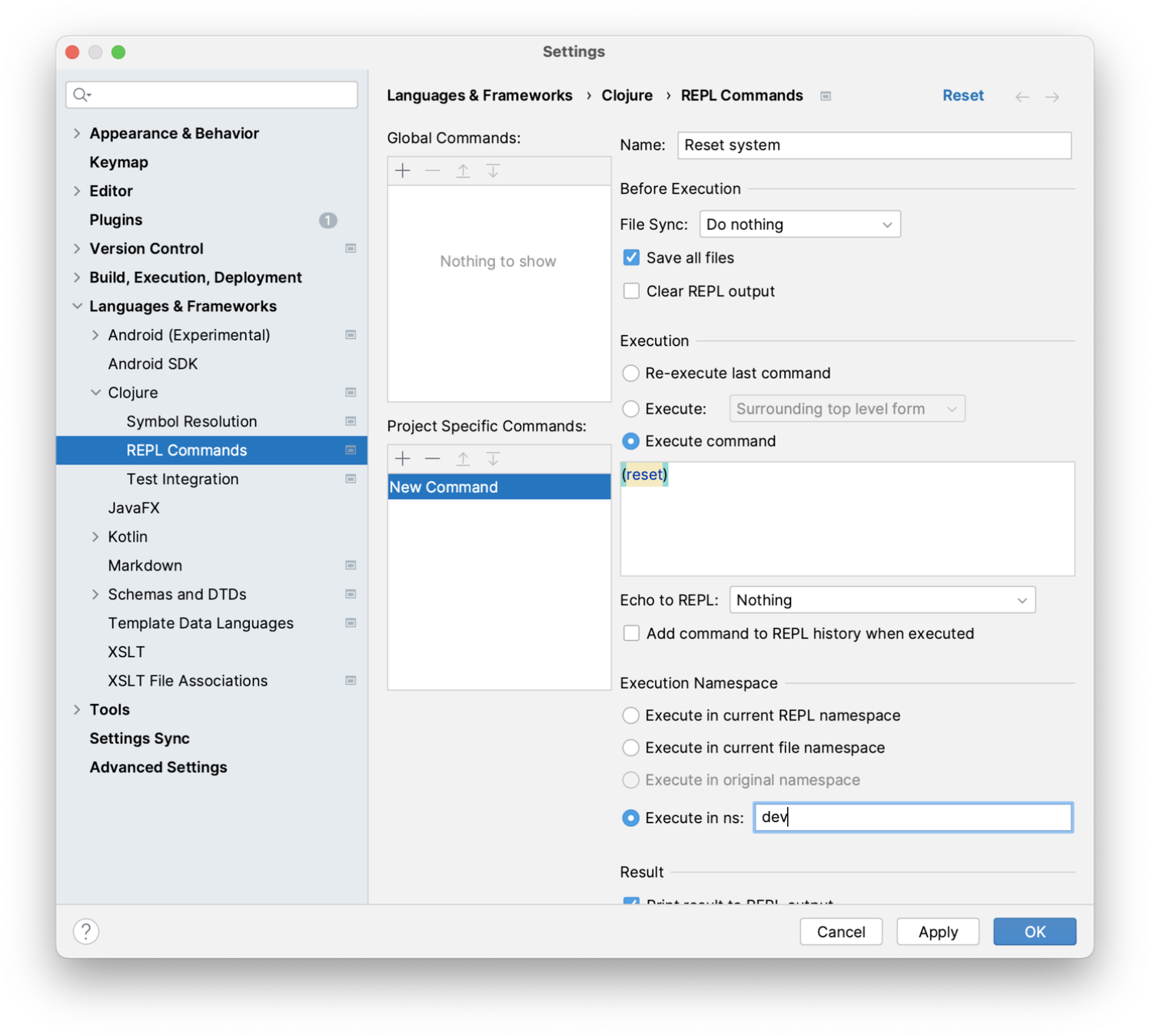
Task: Enable Add command to REPL history checkbox
Action: [631, 633]
